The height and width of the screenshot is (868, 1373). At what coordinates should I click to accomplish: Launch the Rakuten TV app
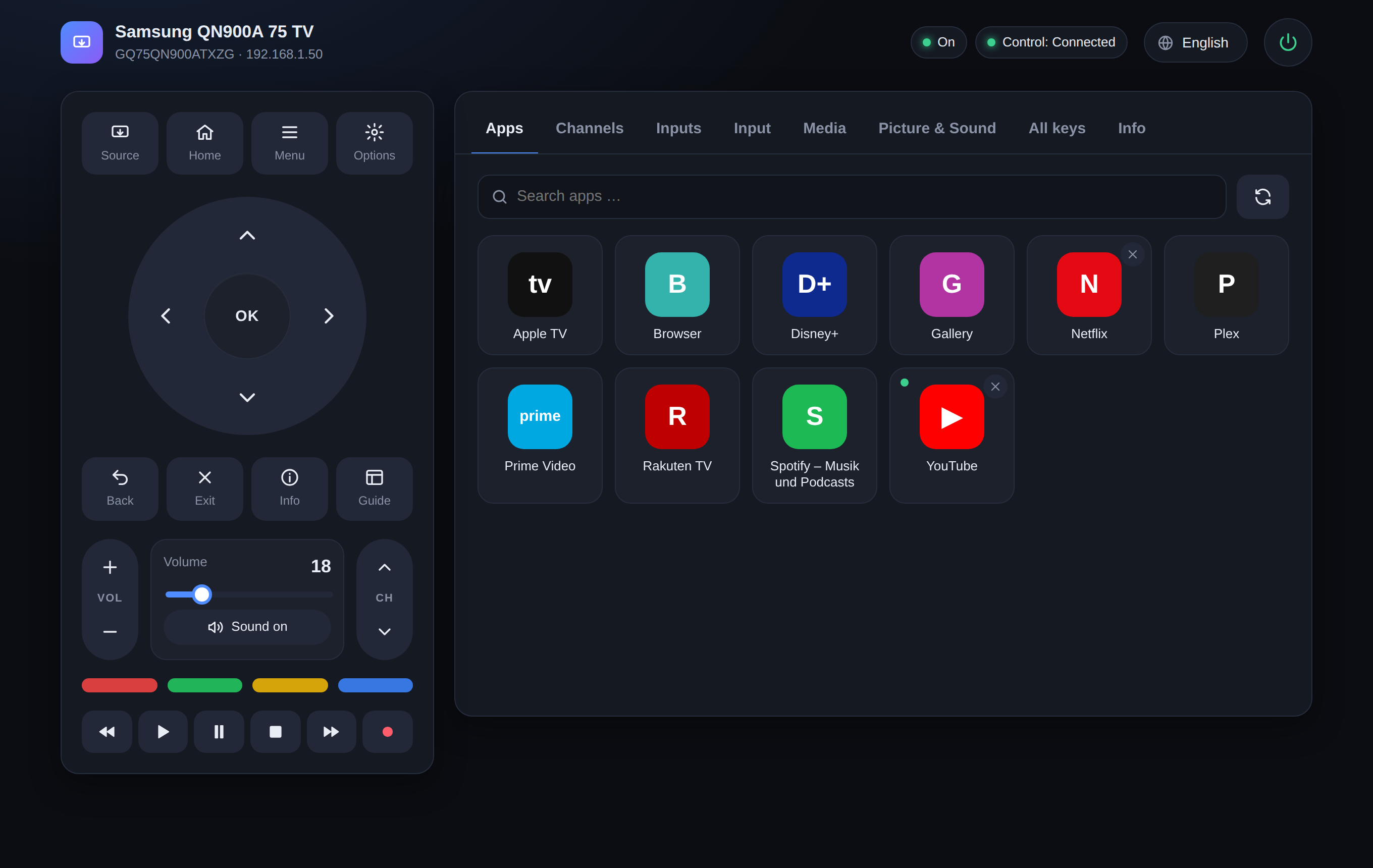[677, 436]
